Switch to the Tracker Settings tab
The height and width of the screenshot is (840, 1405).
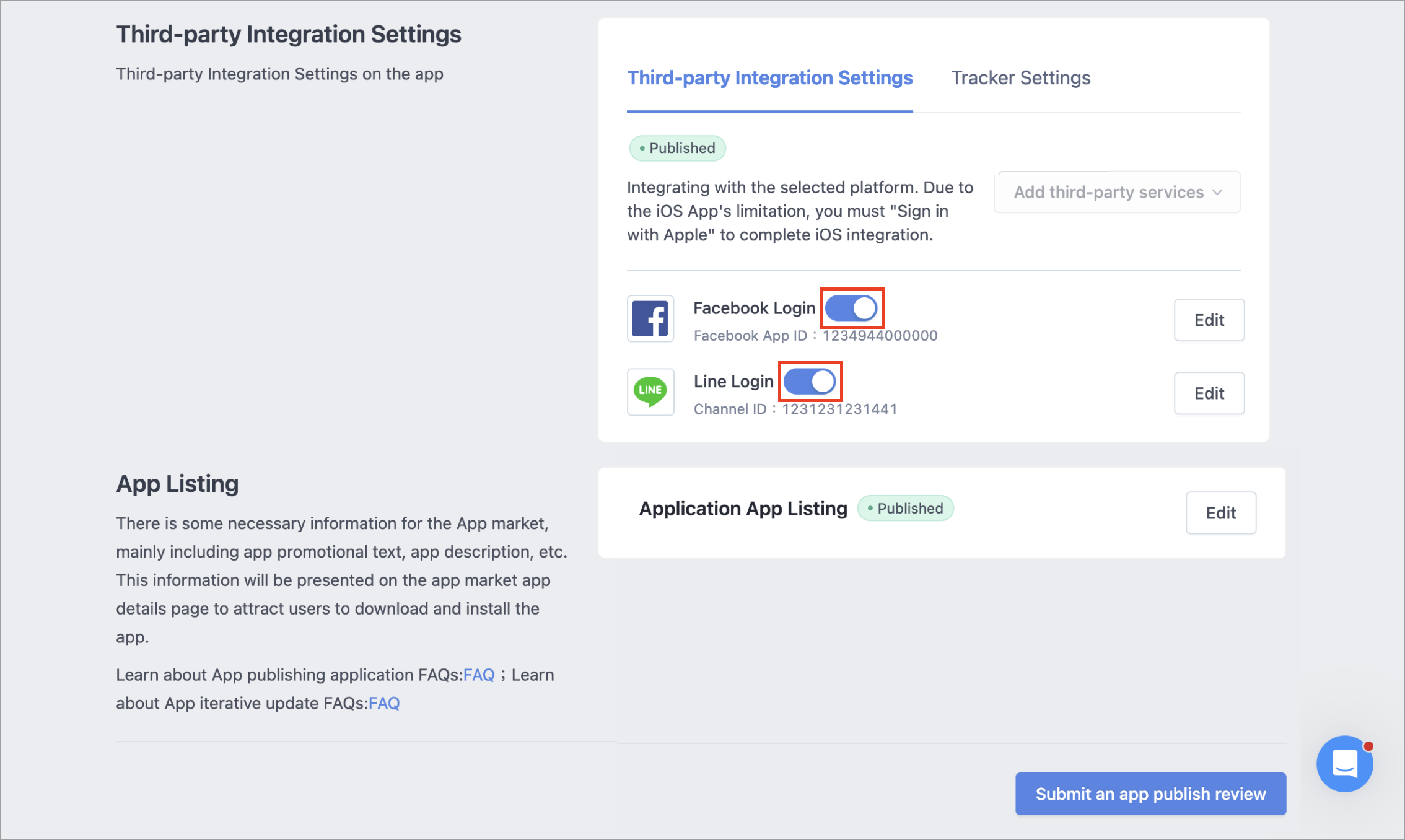1020,78
